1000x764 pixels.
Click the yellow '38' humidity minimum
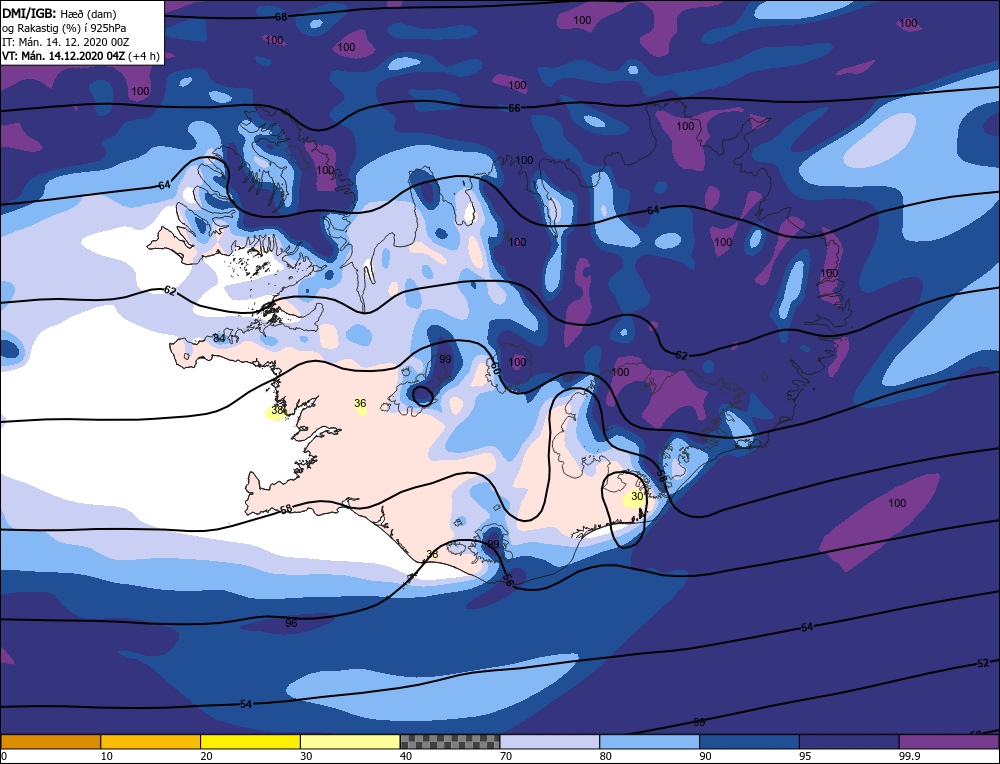277,411
